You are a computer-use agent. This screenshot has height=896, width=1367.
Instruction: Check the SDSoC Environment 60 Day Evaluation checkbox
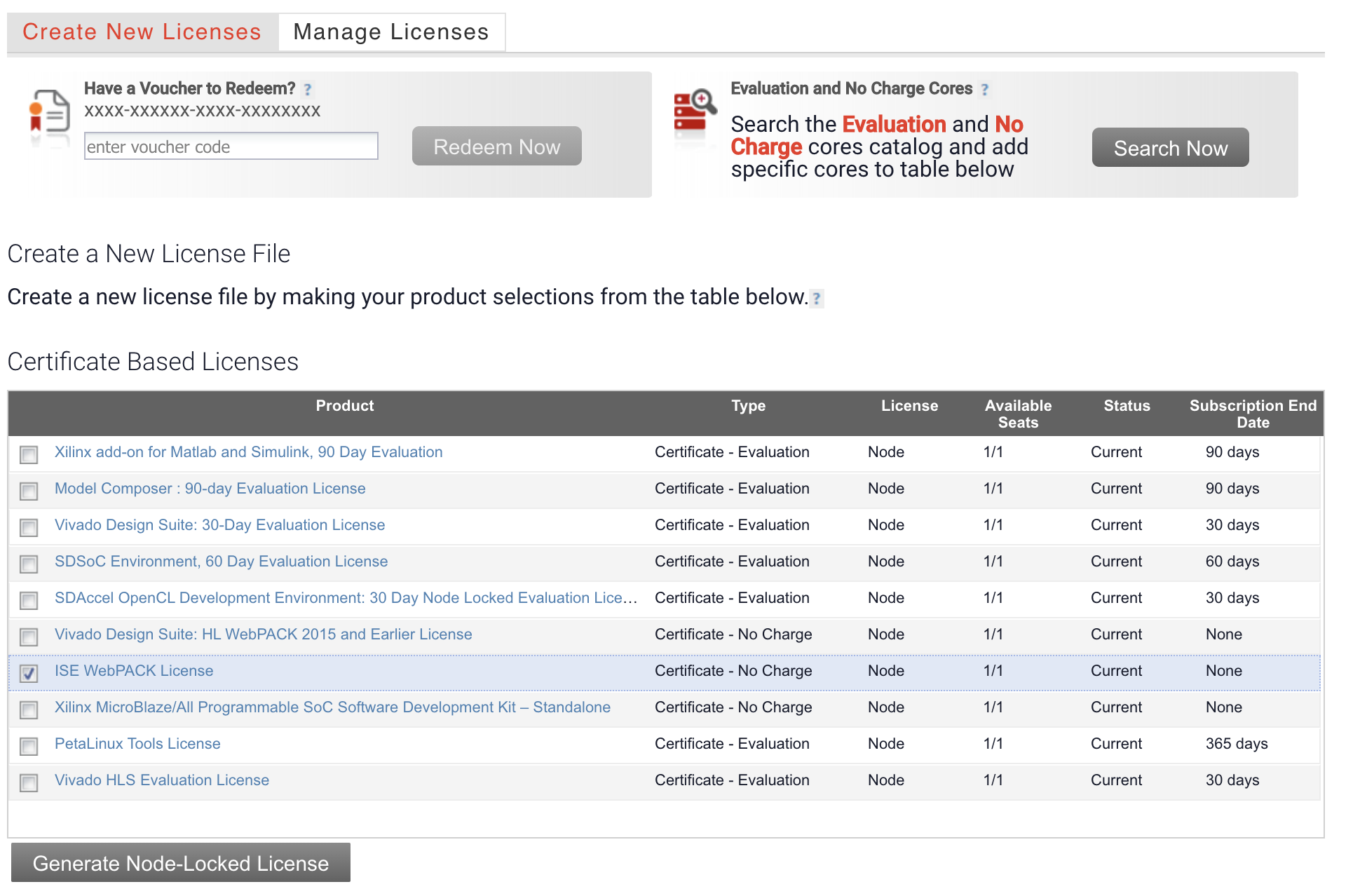[x=29, y=564]
